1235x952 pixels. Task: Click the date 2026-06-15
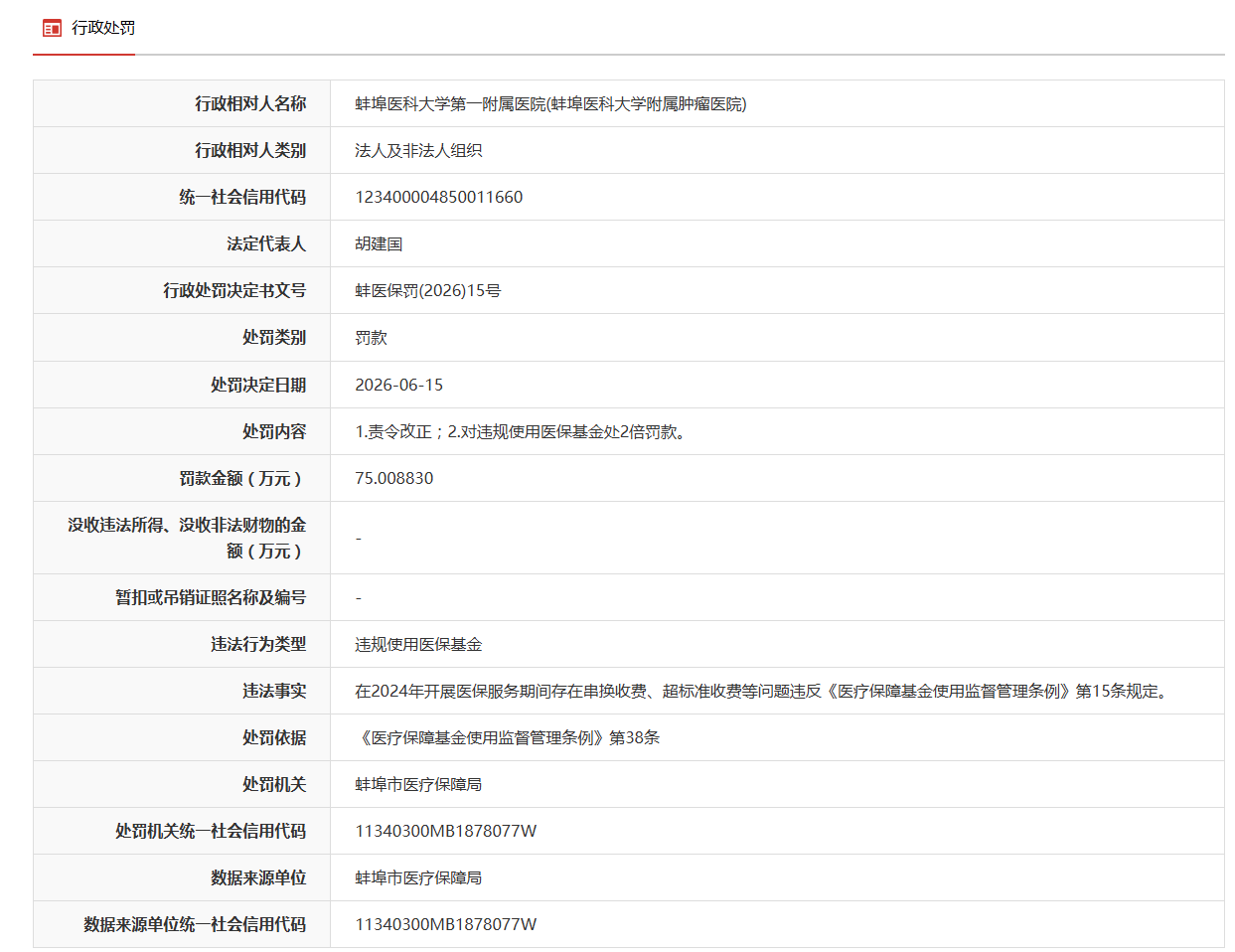tap(399, 385)
